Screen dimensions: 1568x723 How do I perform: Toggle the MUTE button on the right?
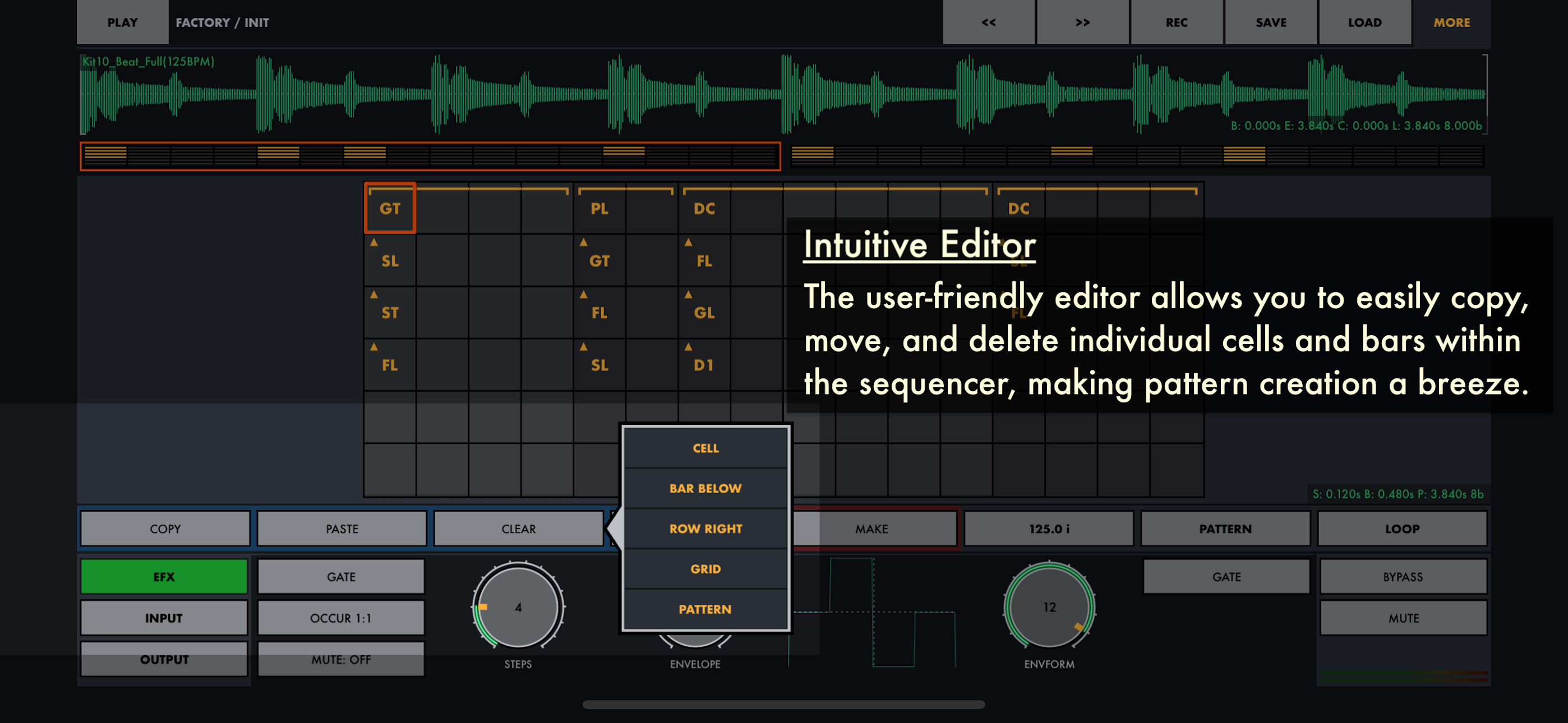1403,617
